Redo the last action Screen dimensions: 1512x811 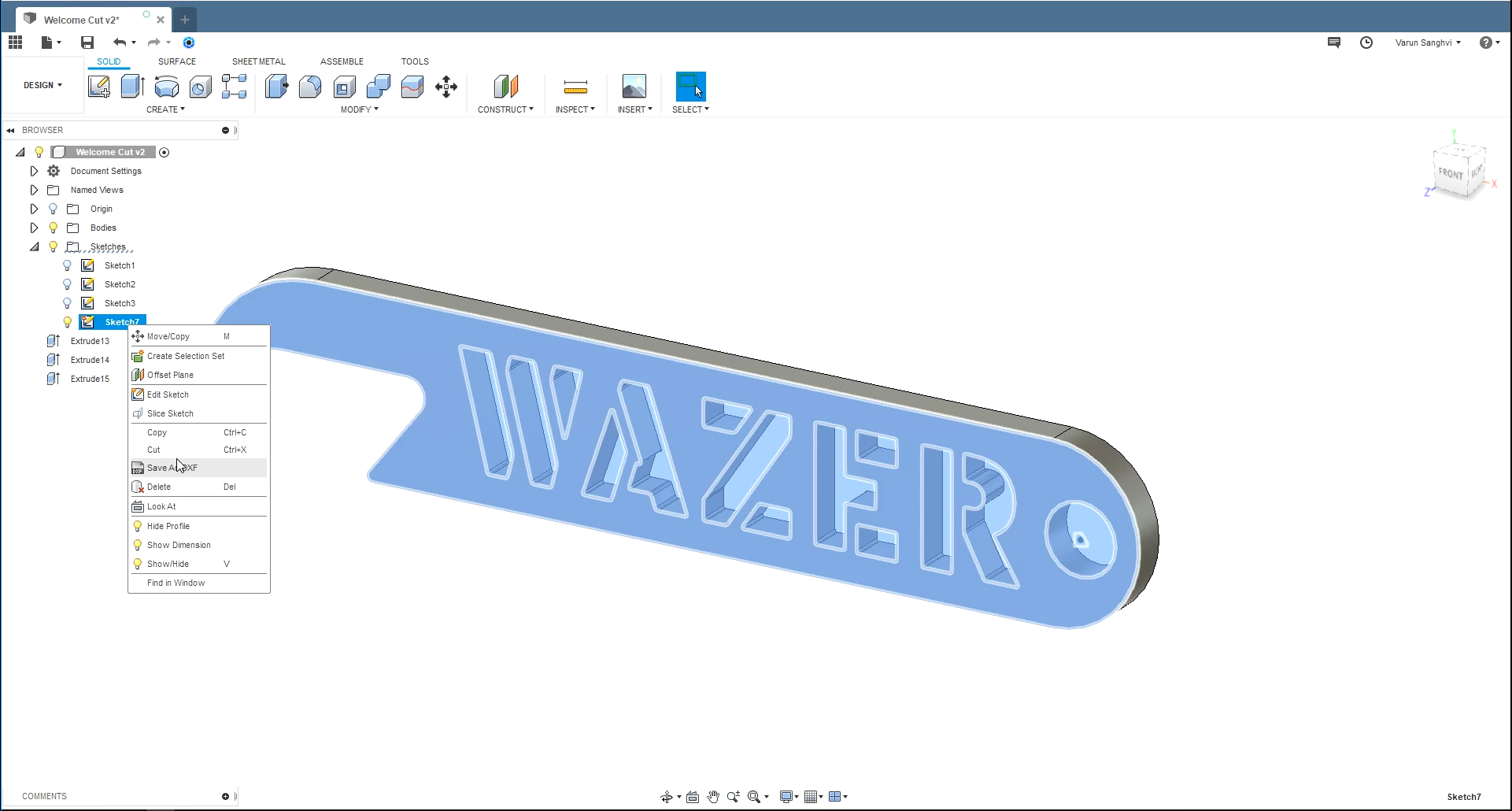pos(154,43)
